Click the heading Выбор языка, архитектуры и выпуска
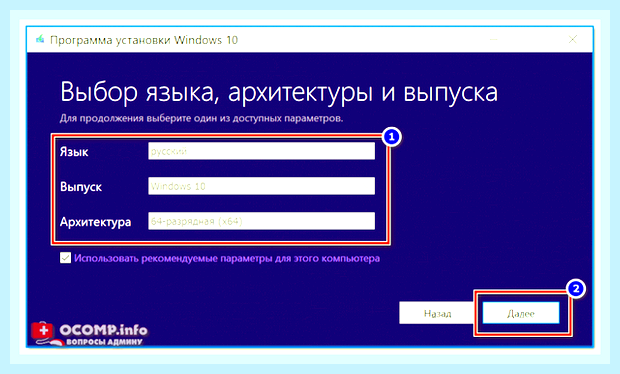Viewport: 620px width, 374px height. pos(279,93)
